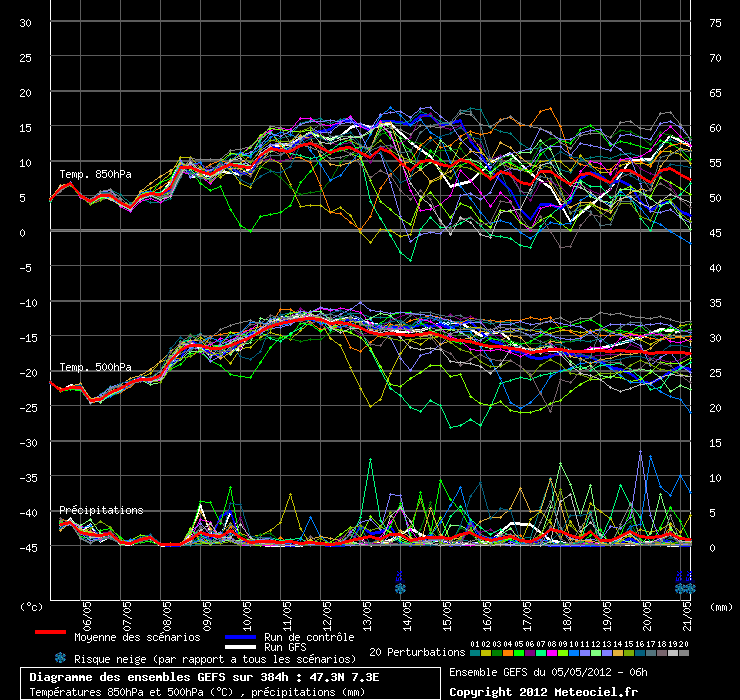
Task: Click the 10/05 date on the time axis
Action: click(x=247, y=611)
